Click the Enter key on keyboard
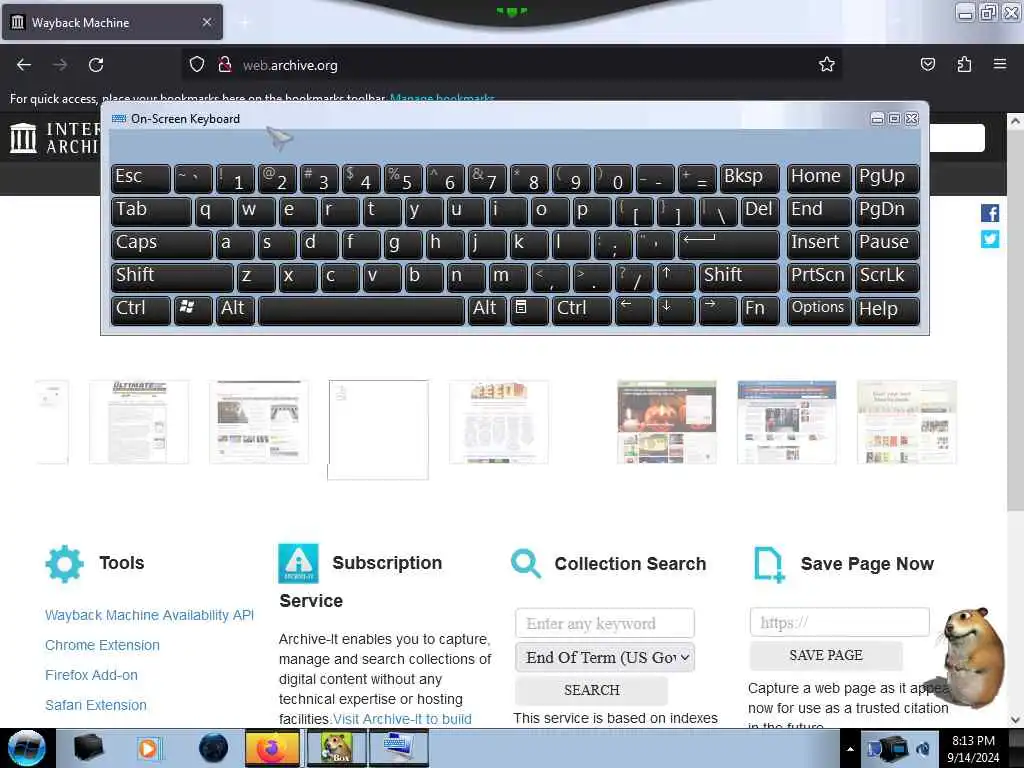1024x768 pixels. (x=728, y=244)
